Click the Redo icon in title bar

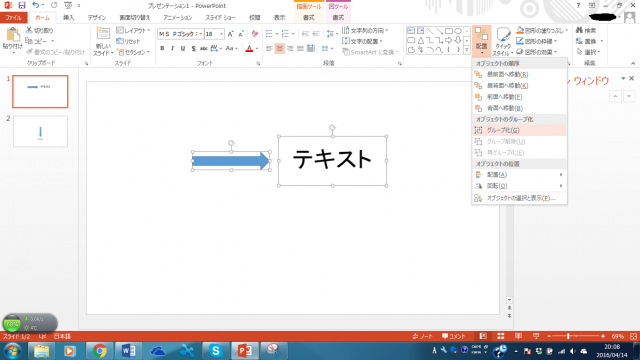pyautogui.click(x=54, y=5)
